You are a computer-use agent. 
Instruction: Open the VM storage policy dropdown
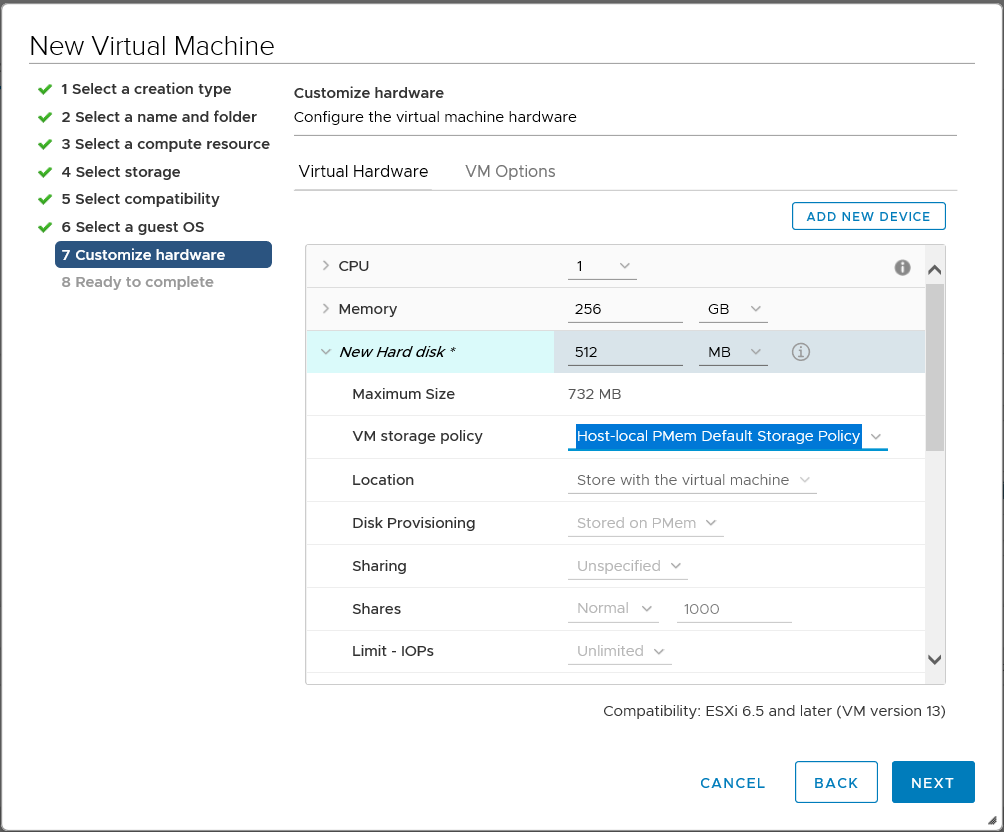tap(727, 437)
